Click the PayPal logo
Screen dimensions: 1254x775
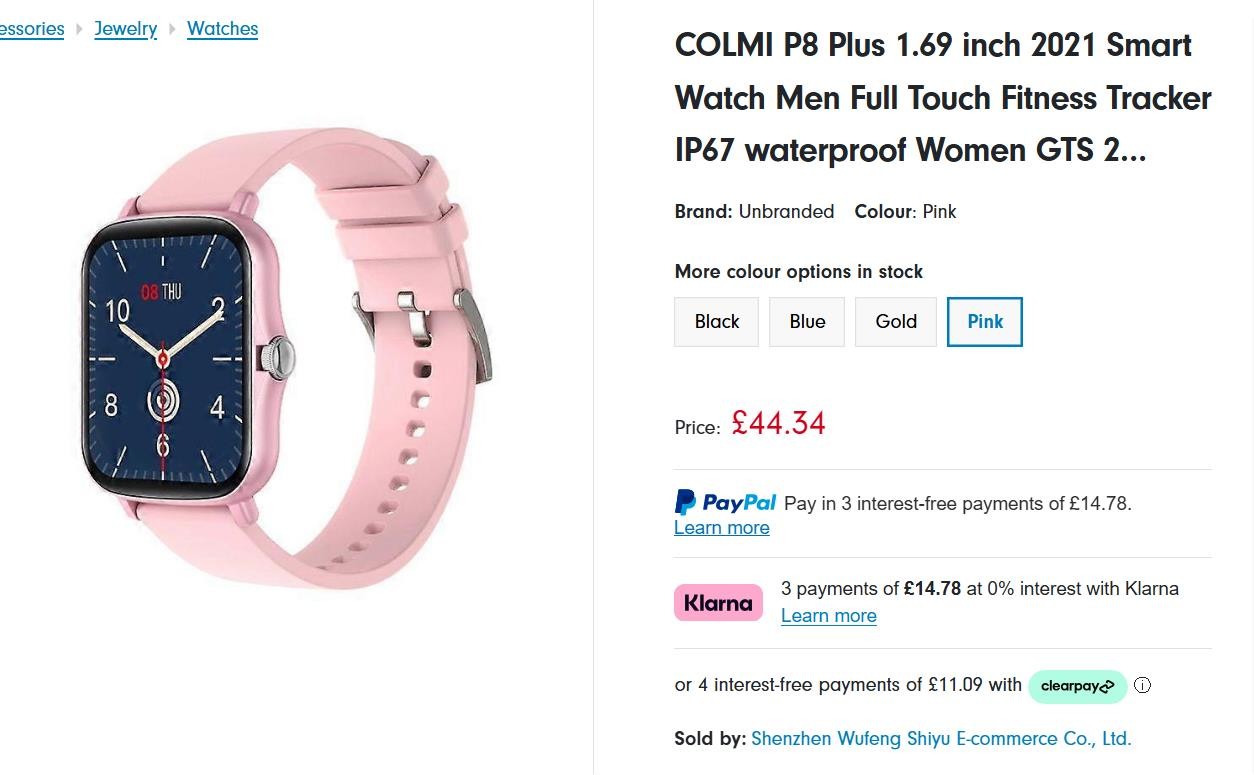[726, 502]
